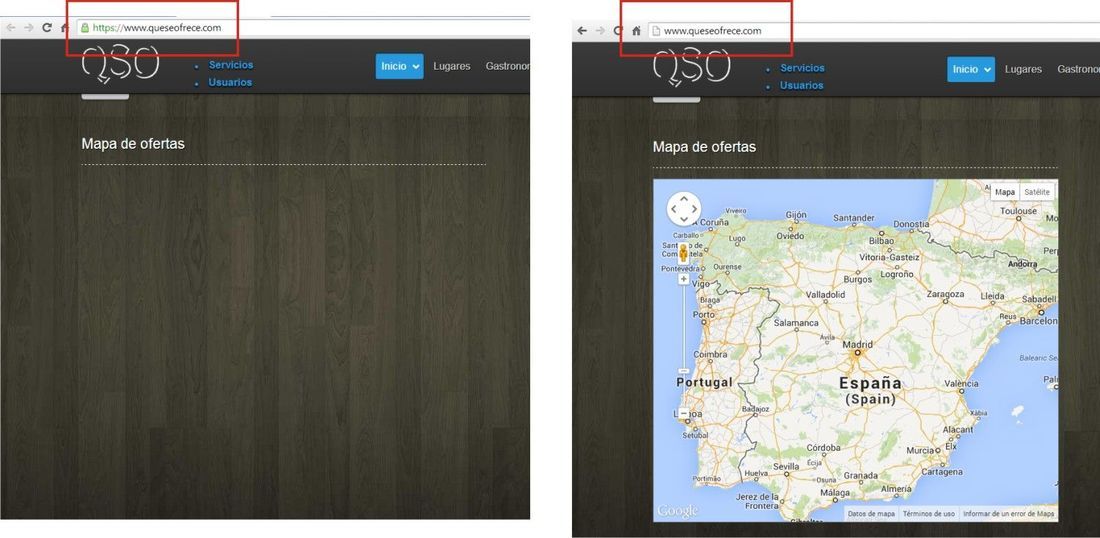Click Informar de un error de Maps

tap(1009, 514)
